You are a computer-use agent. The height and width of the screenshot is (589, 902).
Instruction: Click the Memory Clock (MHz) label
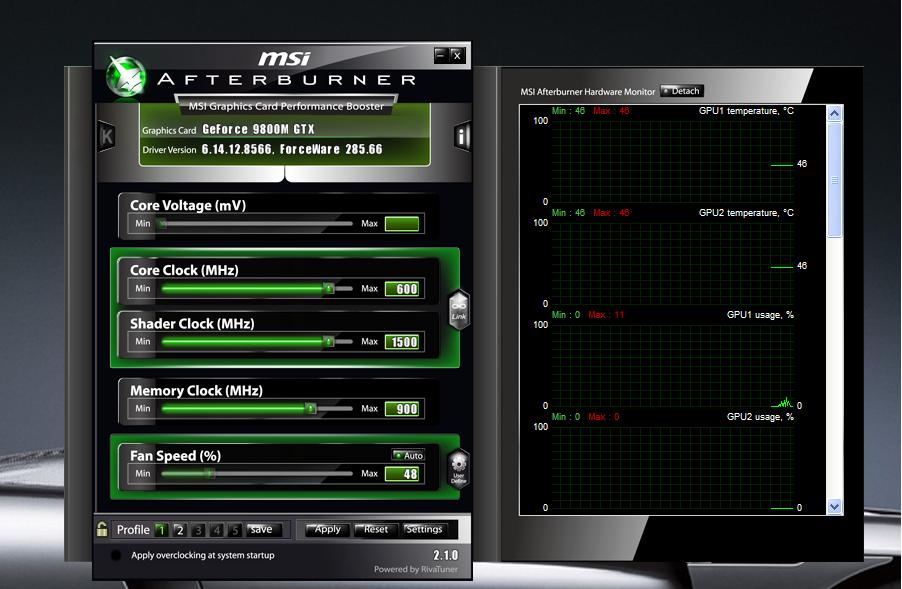(x=196, y=391)
